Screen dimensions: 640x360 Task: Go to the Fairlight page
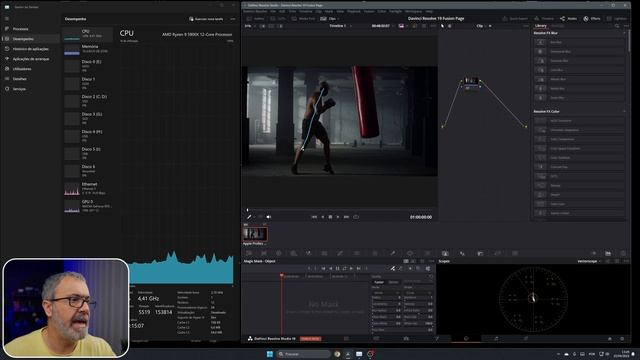(x=496, y=338)
